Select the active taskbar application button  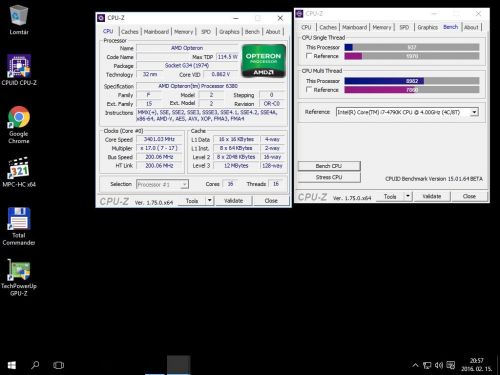tap(179, 365)
